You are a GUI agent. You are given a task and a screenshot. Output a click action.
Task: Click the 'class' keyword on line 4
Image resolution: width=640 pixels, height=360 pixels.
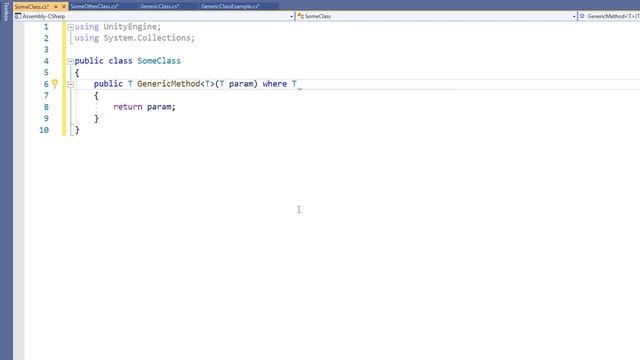click(120, 61)
